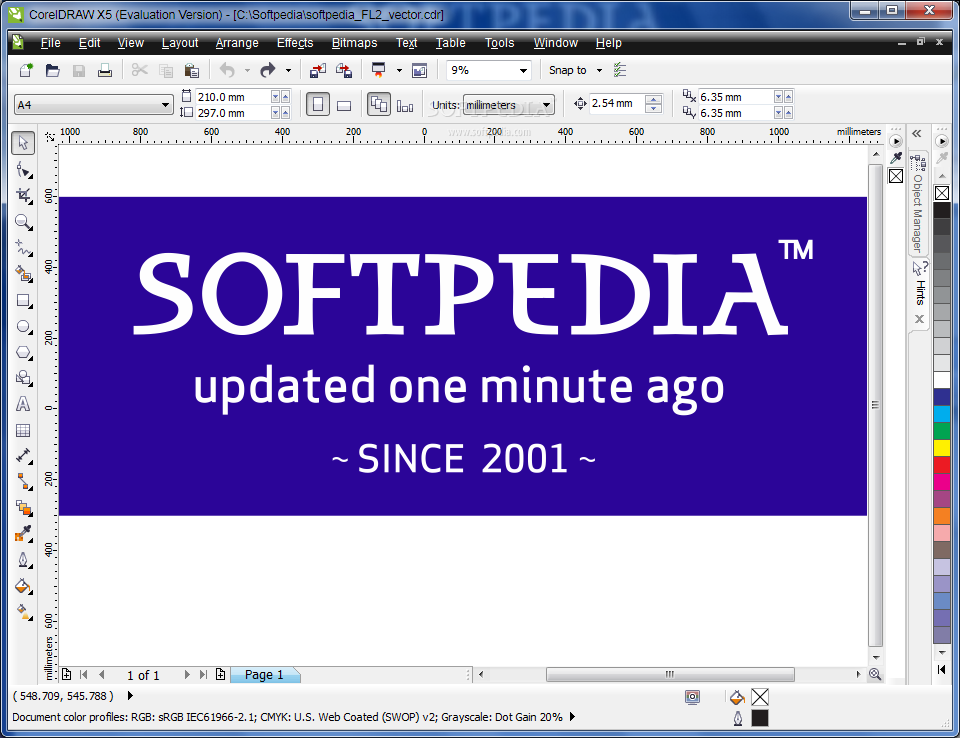The image size is (960, 738).
Task: Click the duplicate distance x 6.35 field
Action: coord(735,97)
